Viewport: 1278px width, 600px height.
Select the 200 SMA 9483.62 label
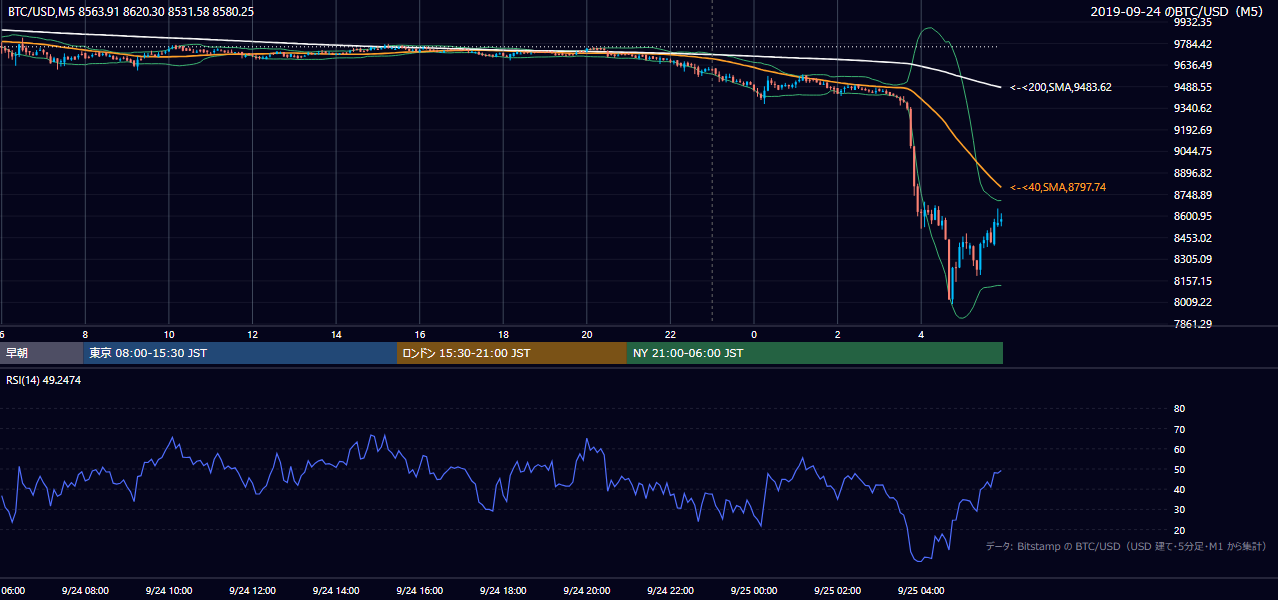[1060, 87]
